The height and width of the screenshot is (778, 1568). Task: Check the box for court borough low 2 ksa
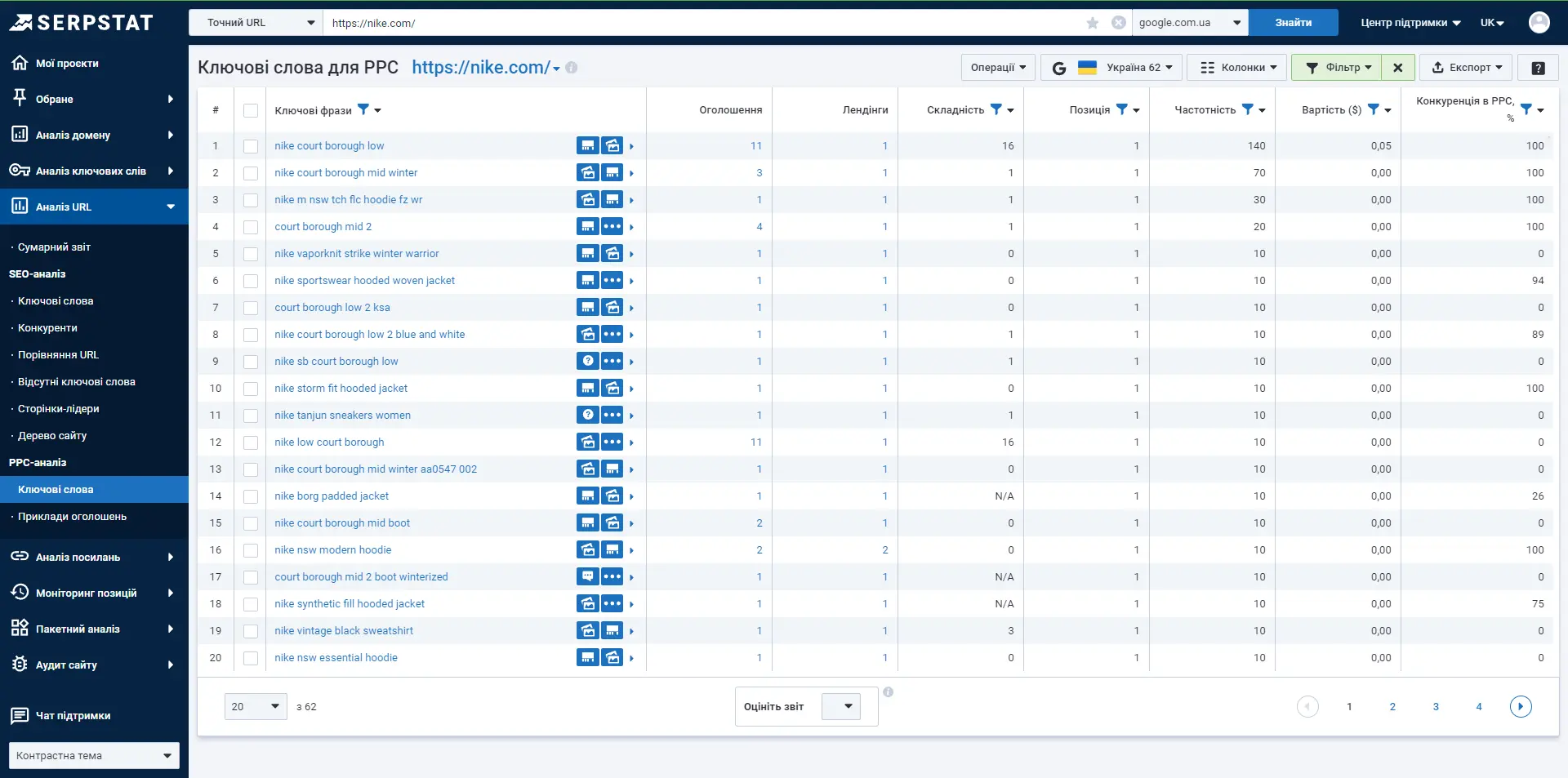(251, 308)
